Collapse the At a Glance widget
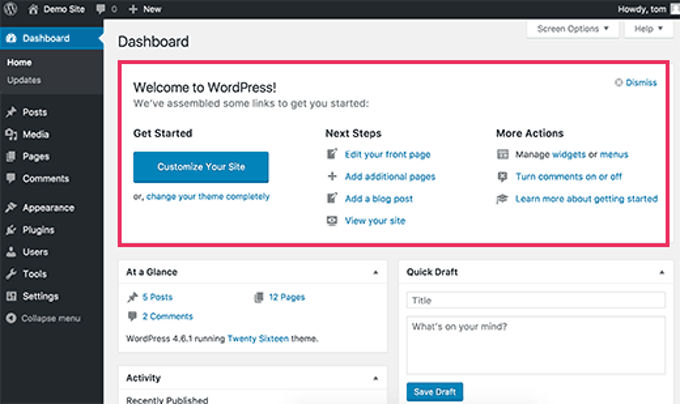The image size is (680, 404). pos(376,272)
